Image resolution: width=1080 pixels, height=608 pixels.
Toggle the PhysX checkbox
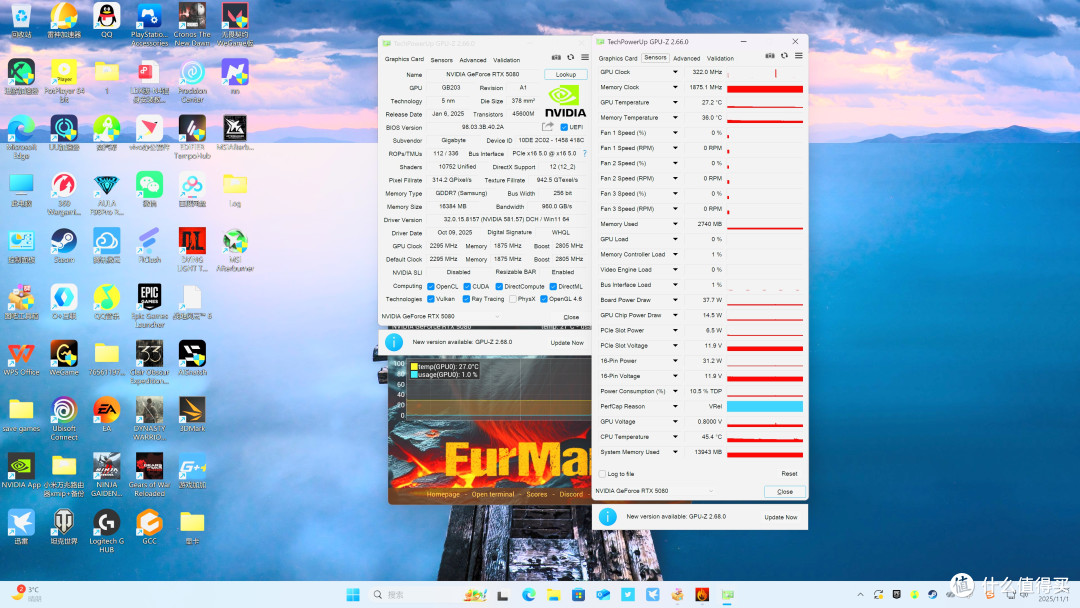[512, 299]
